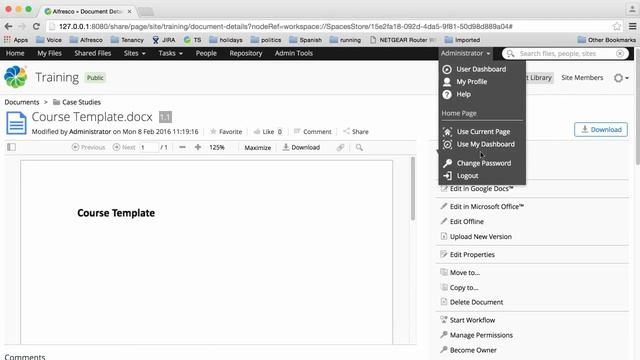Click the search files, people, sites field

(565, 53)
